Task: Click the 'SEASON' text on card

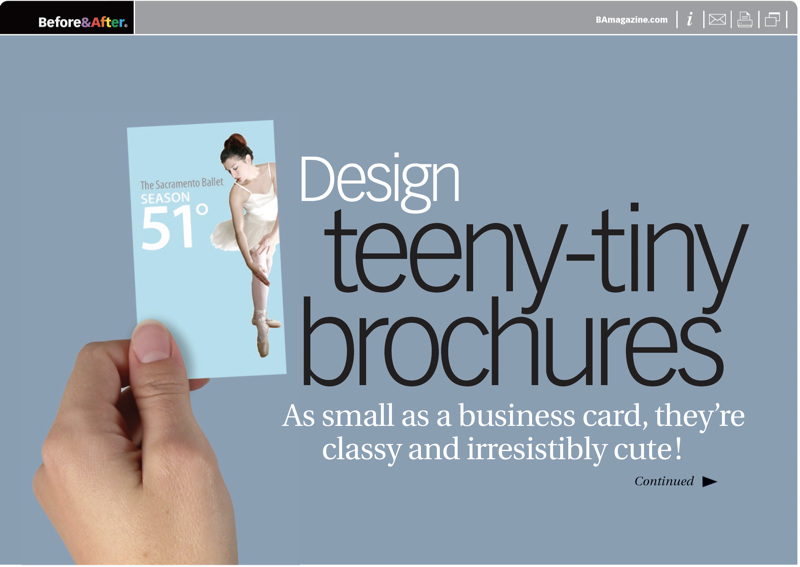Action: 165,198
